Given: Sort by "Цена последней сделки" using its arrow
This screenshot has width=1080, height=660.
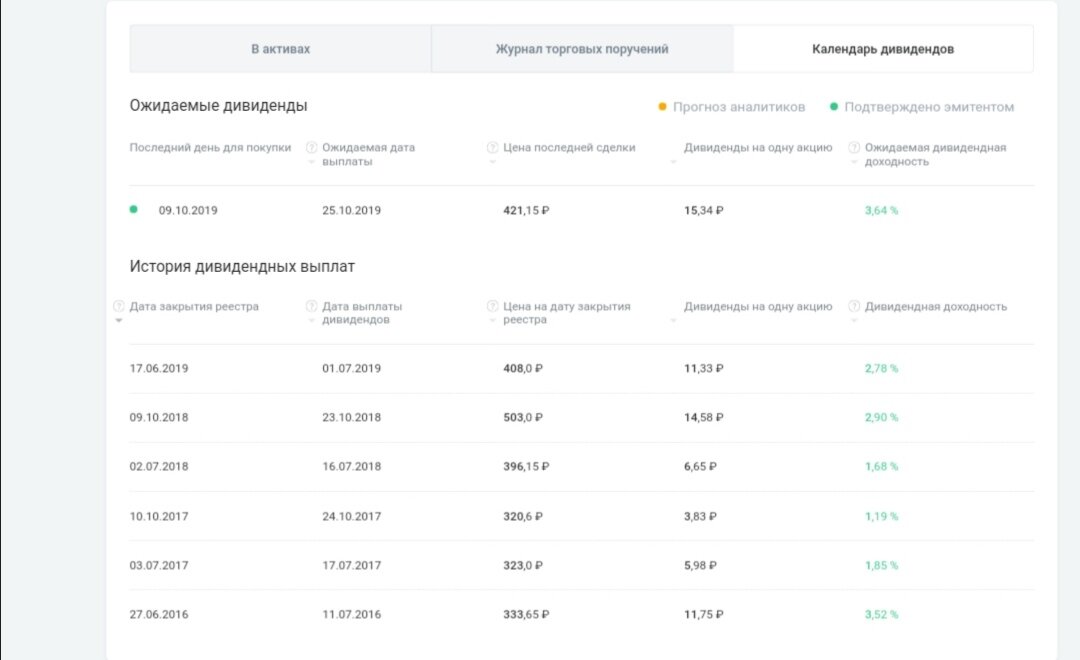Looking at the screenshot, I should [492, 162].
